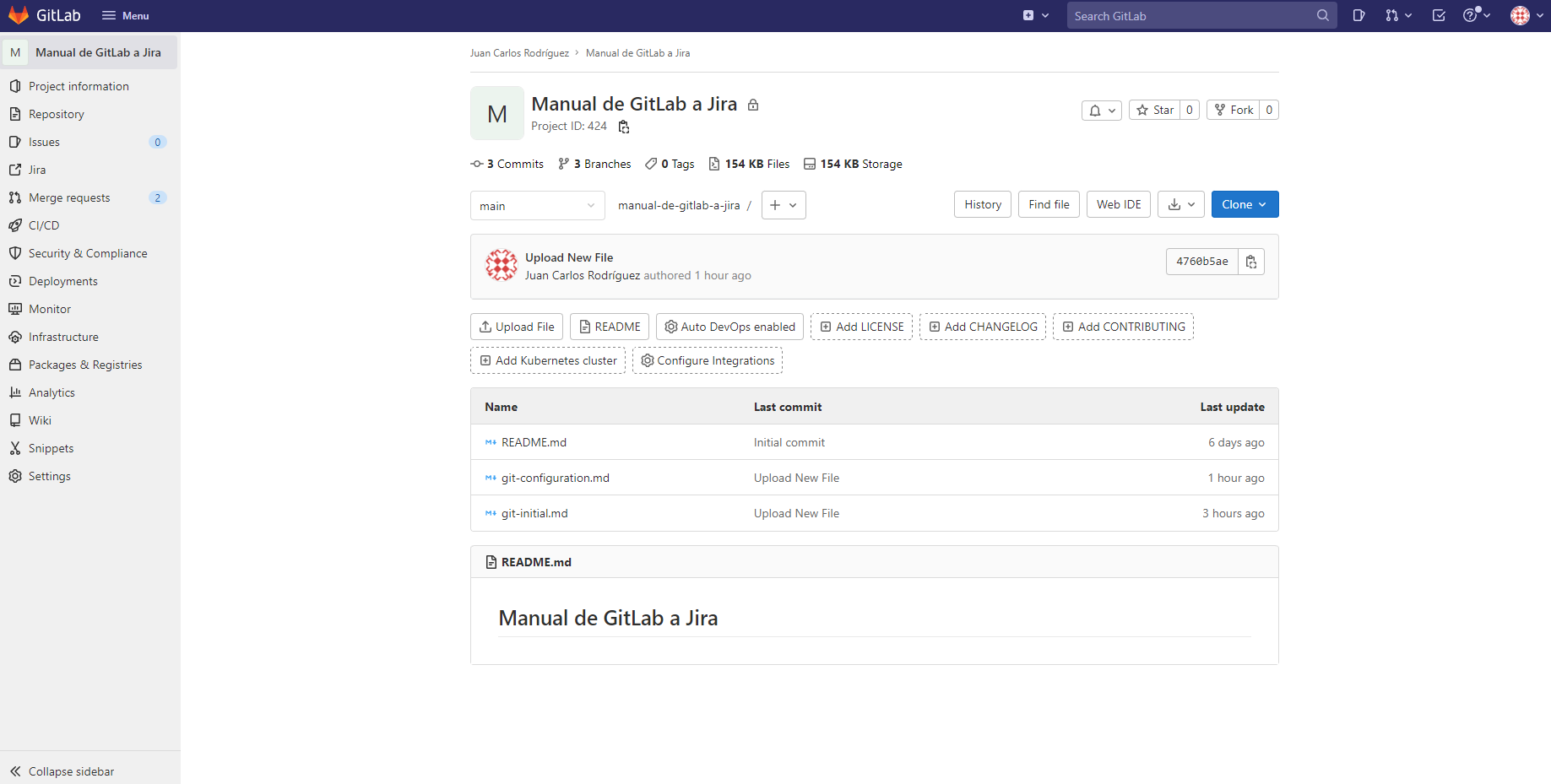View 3 Branches link
This screenshot has width=1551, height=784.
pyautogui.click(x=594, y=164)
